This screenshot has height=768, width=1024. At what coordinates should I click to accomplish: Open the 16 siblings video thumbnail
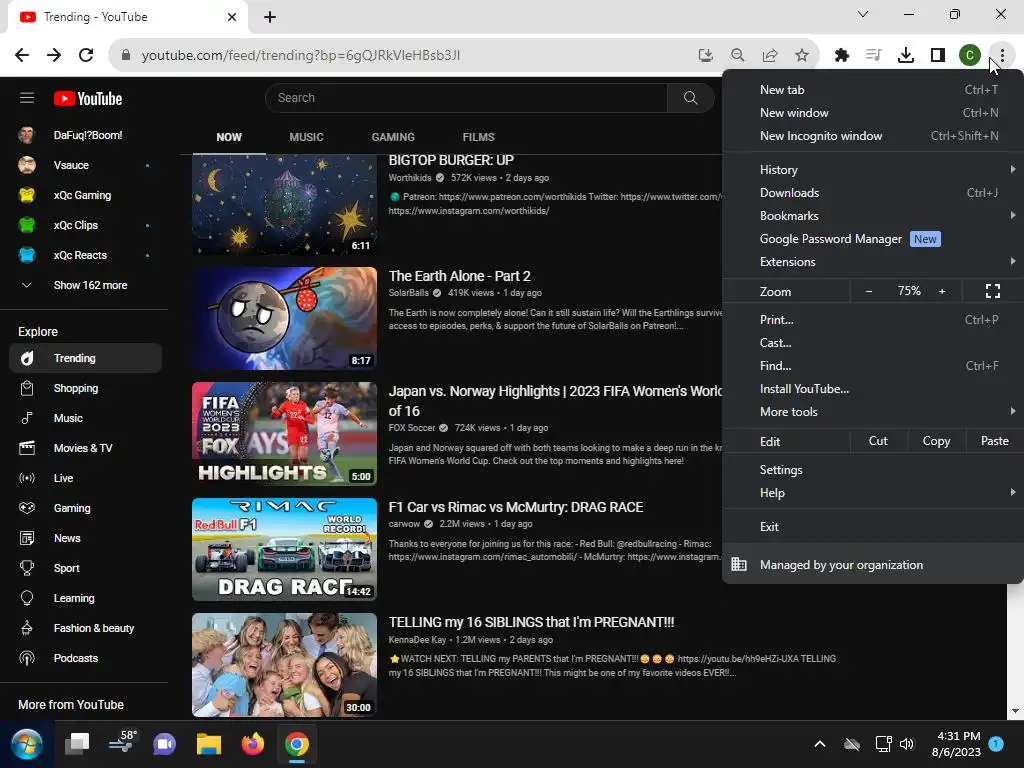[x=284, y=665]
